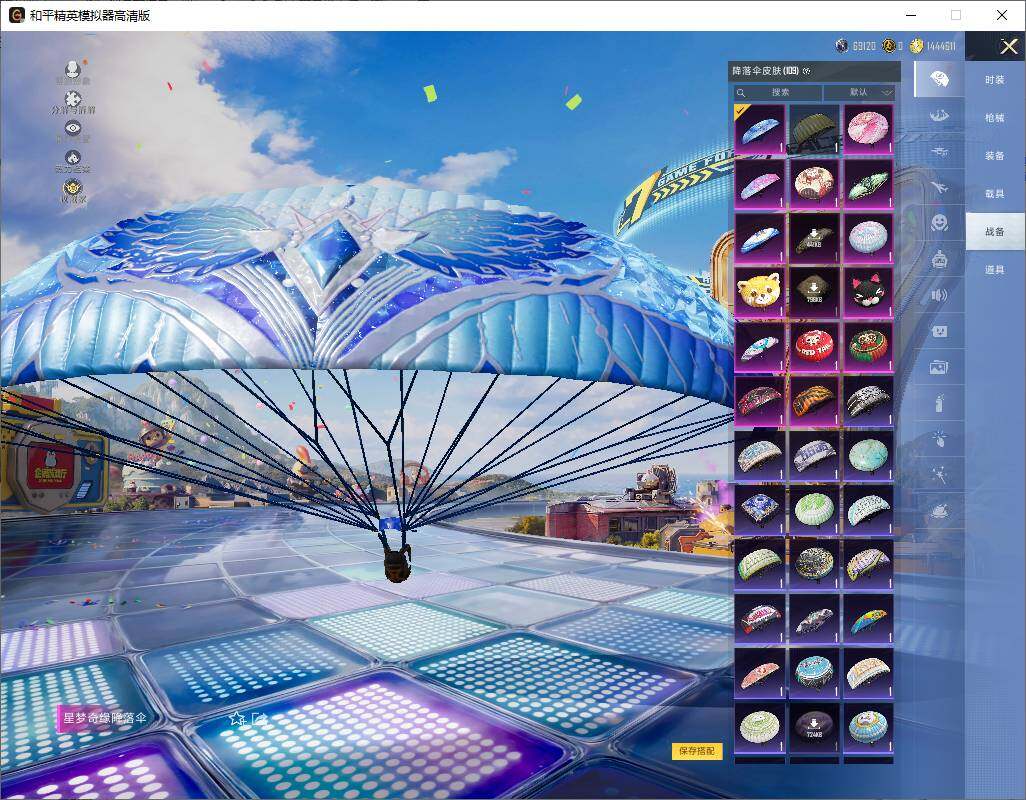Click the 和平精英模拟器高清版 window title
1026x800 pixels.
click(90, 15)
